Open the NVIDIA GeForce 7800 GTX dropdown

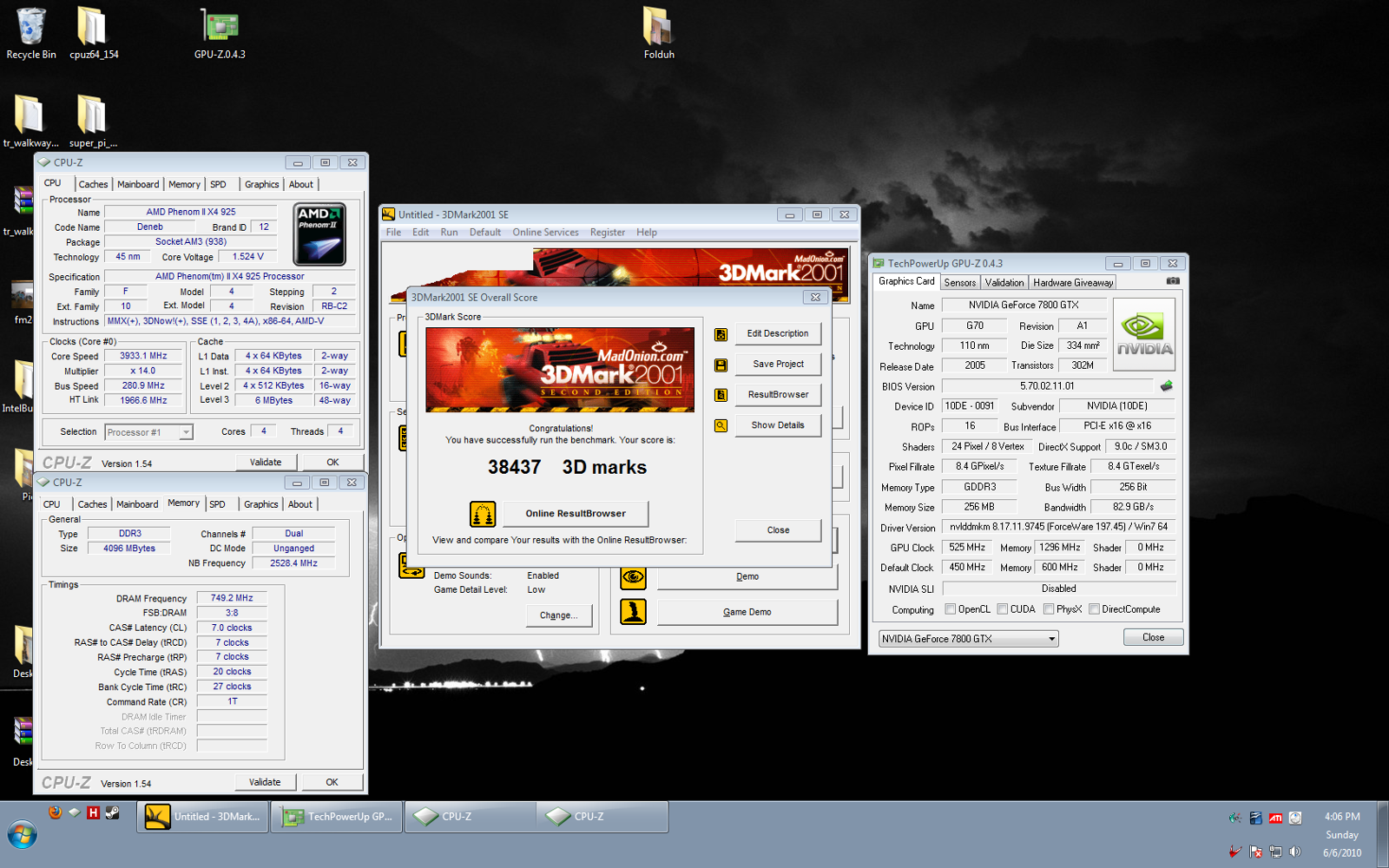pos(968,639)
